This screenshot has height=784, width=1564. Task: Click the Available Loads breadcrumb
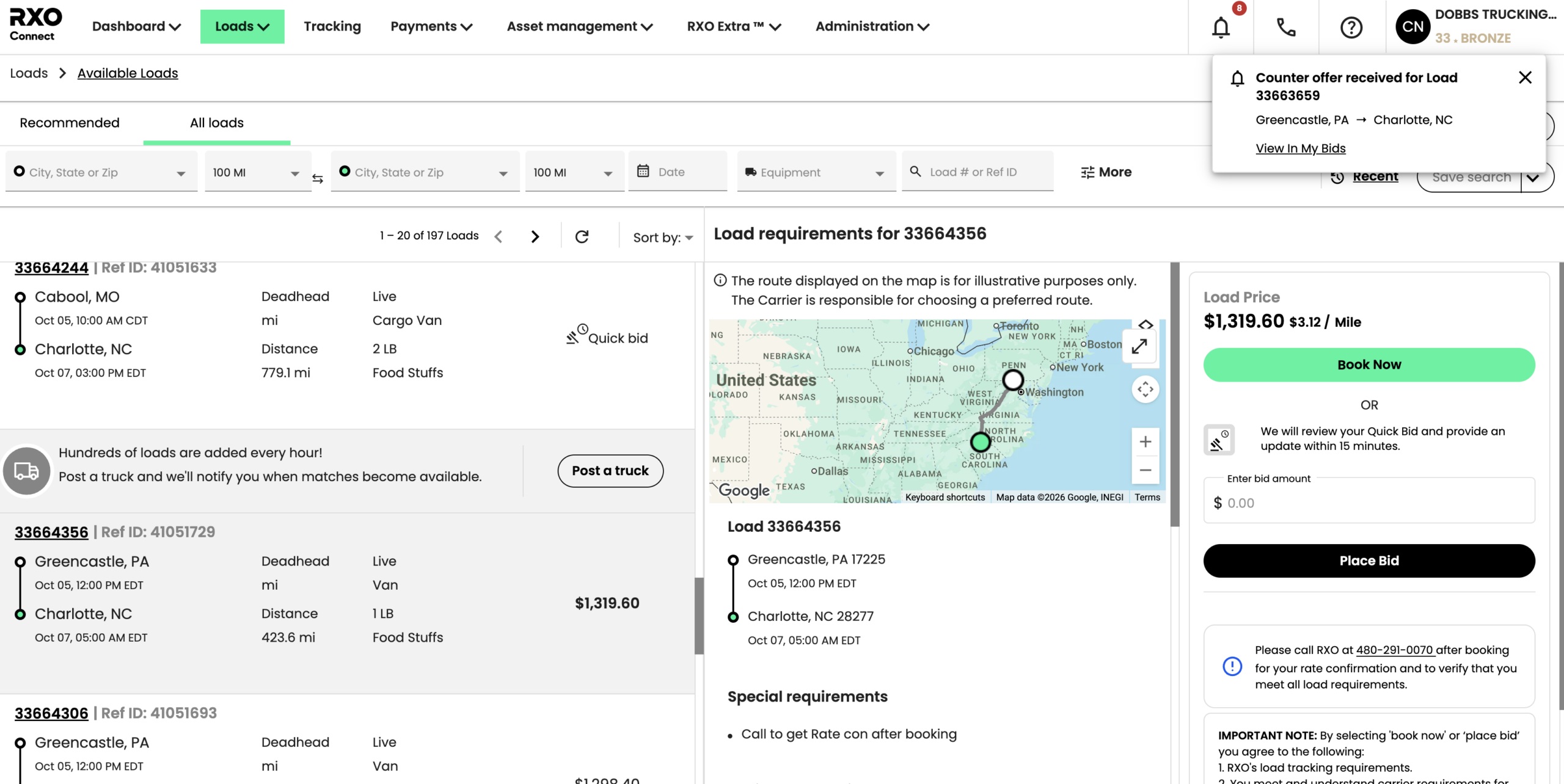[x=128, y=73]
